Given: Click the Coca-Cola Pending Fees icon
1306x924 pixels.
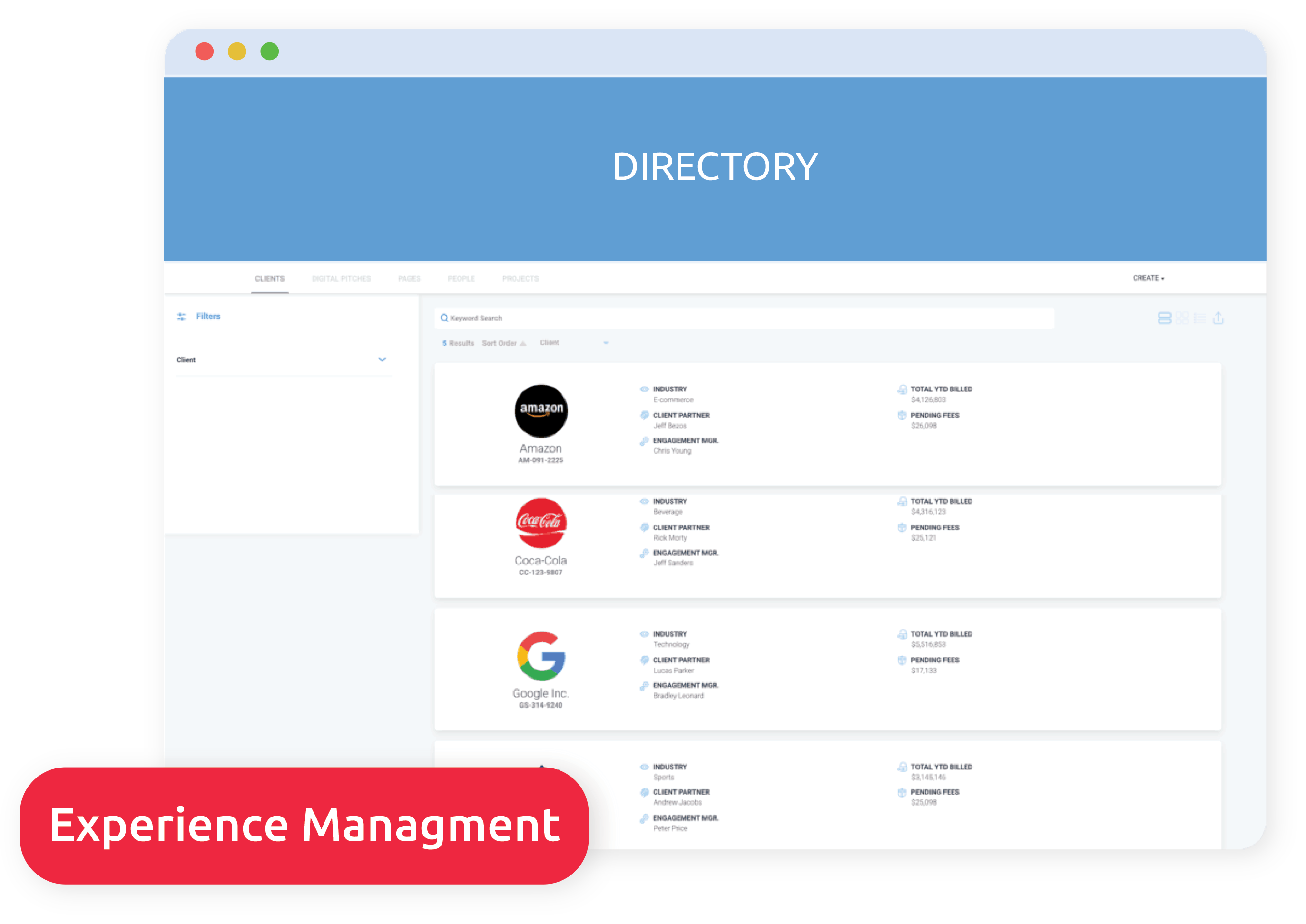Looking at the screenshot, I should tap(902, 527).
